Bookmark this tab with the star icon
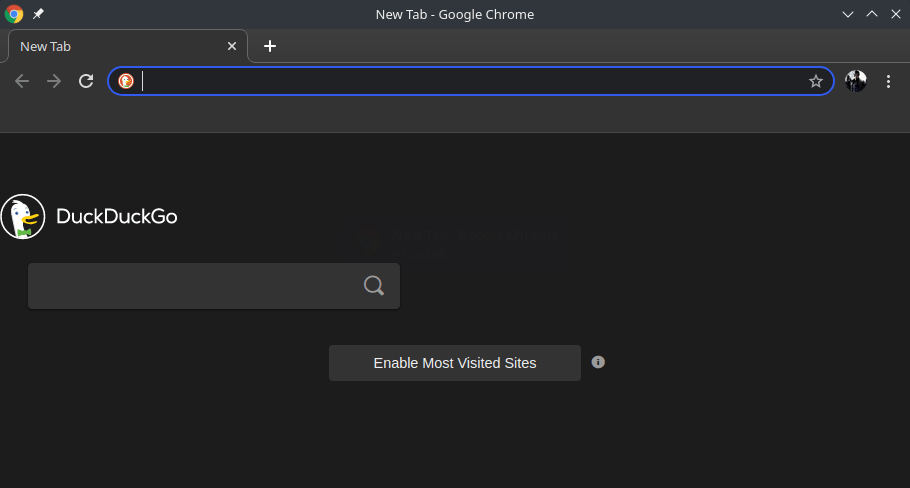 (815, 81)
